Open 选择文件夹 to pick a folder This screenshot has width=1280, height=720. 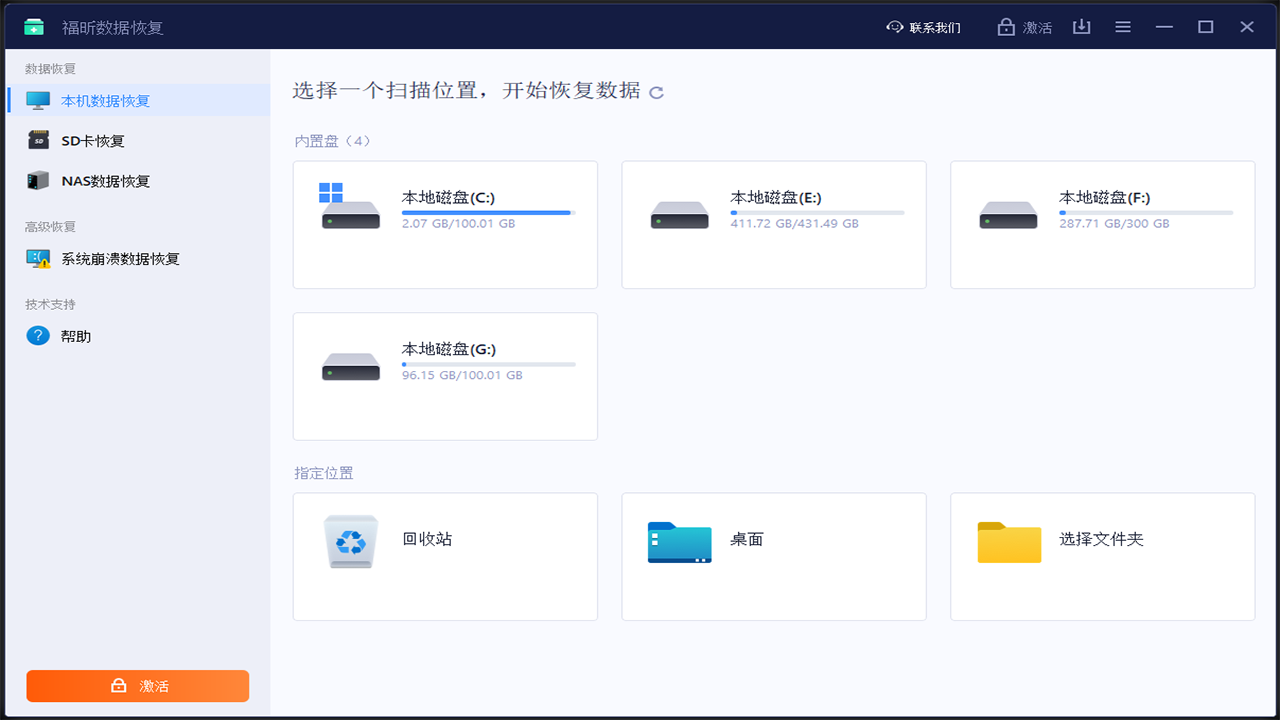1102,556
